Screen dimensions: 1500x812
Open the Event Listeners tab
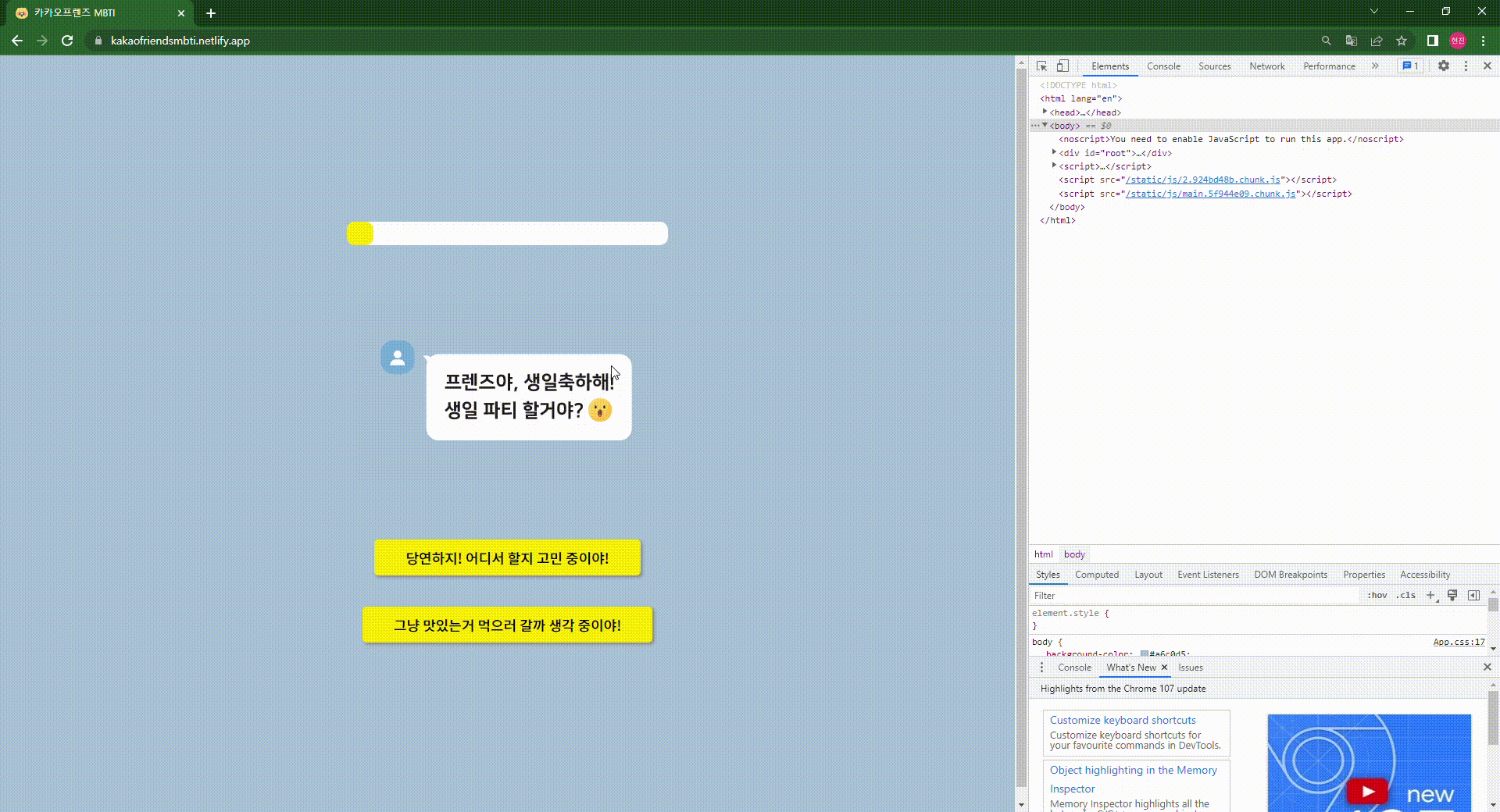[1208, 575]
